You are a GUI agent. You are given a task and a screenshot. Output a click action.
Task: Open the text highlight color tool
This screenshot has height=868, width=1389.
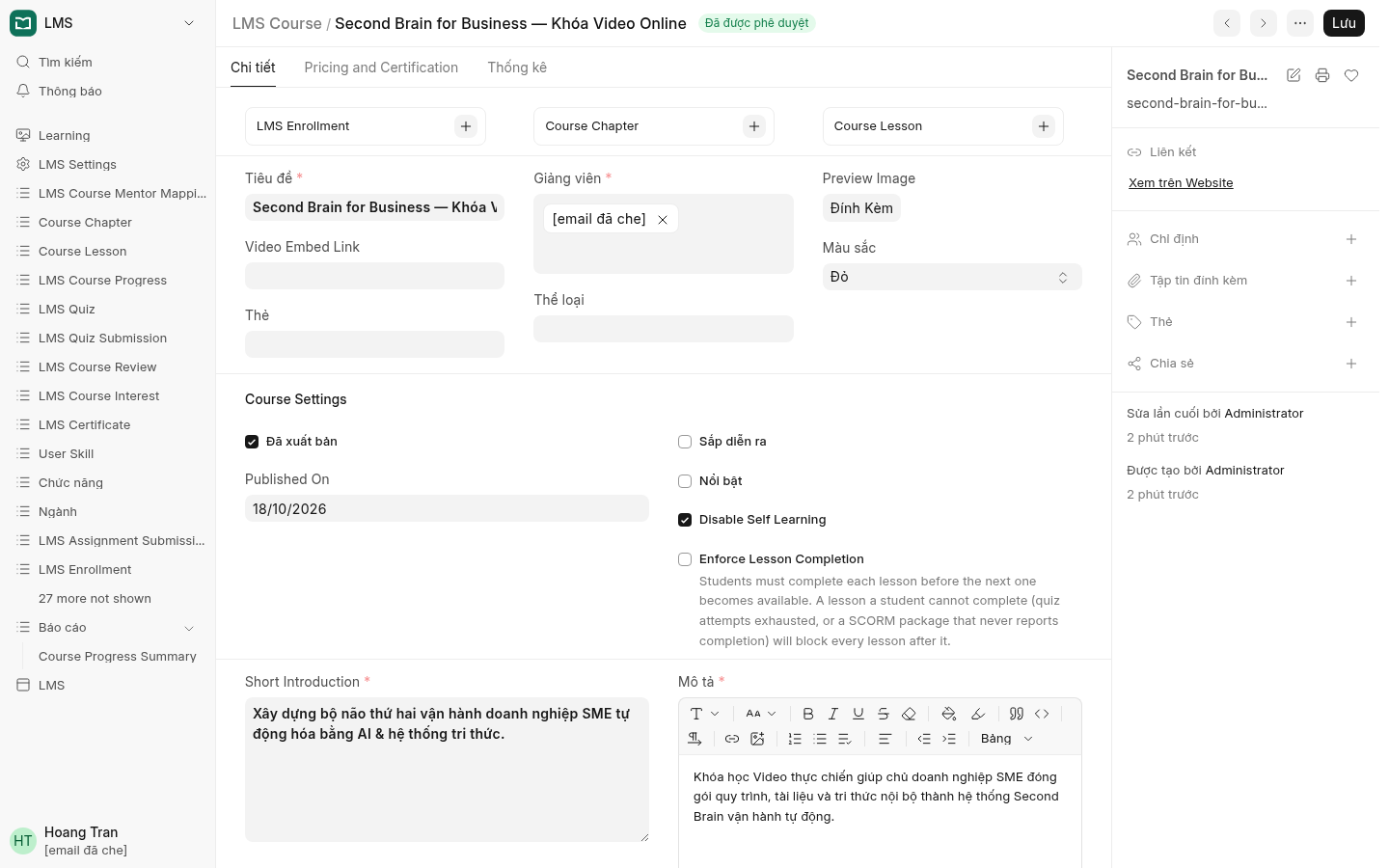[977, 714]
